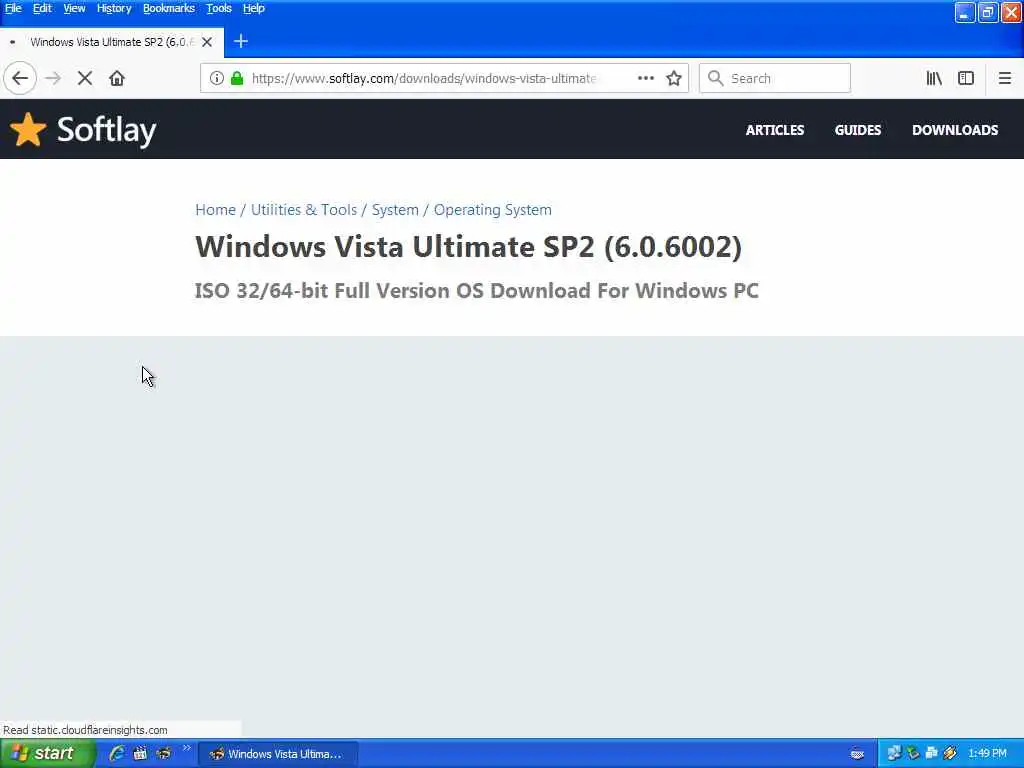1024x768 pixels.
Task: Switch to Windows Vista Ultima taskbar button
Action: (x=278, y=754)
